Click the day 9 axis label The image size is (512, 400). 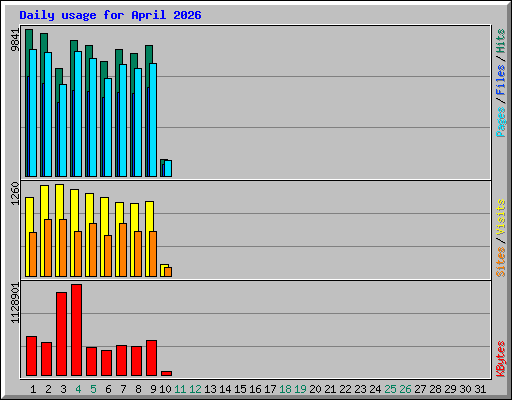coord(153,389)
